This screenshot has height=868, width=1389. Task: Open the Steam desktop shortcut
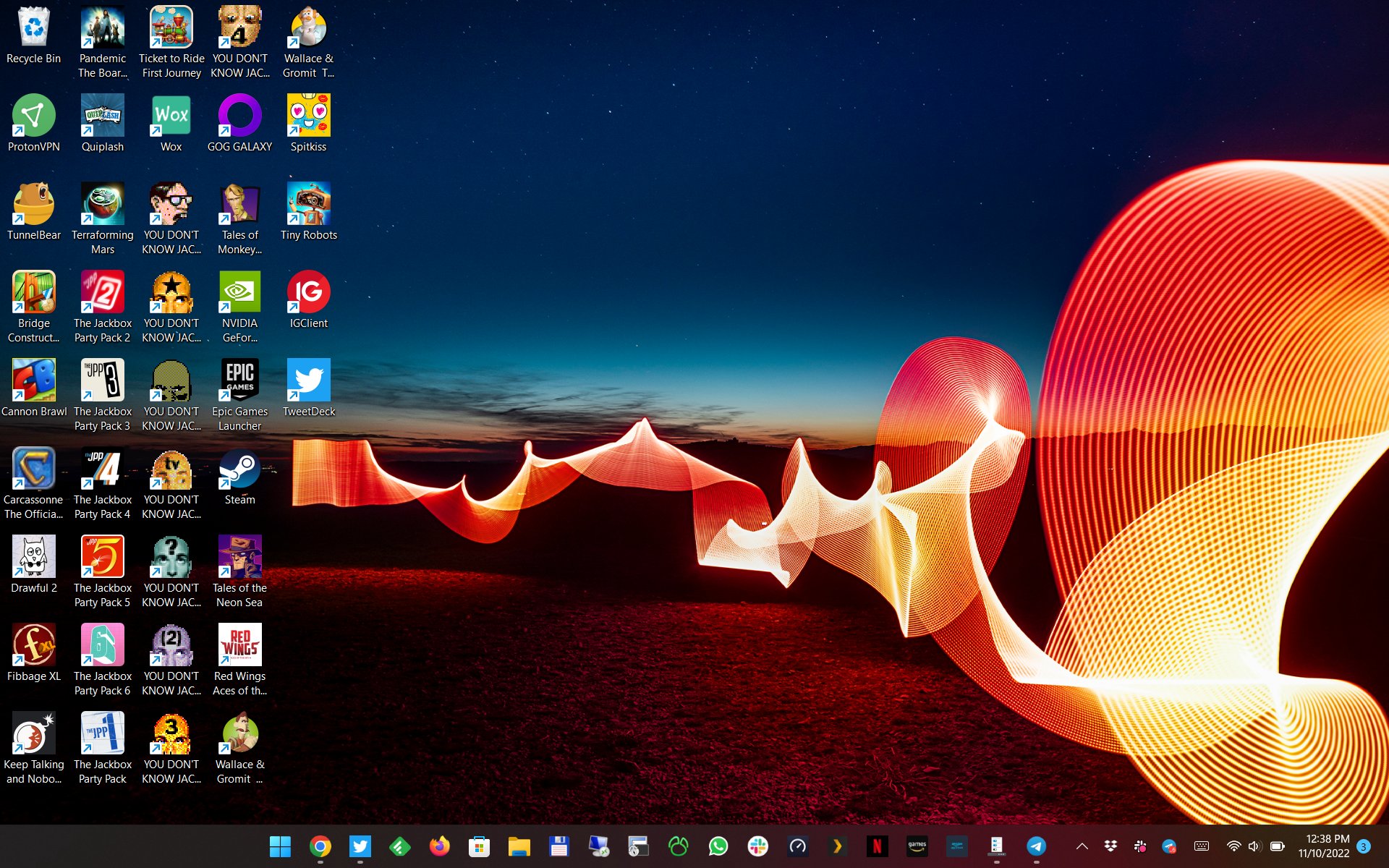[x=239, y=469]
